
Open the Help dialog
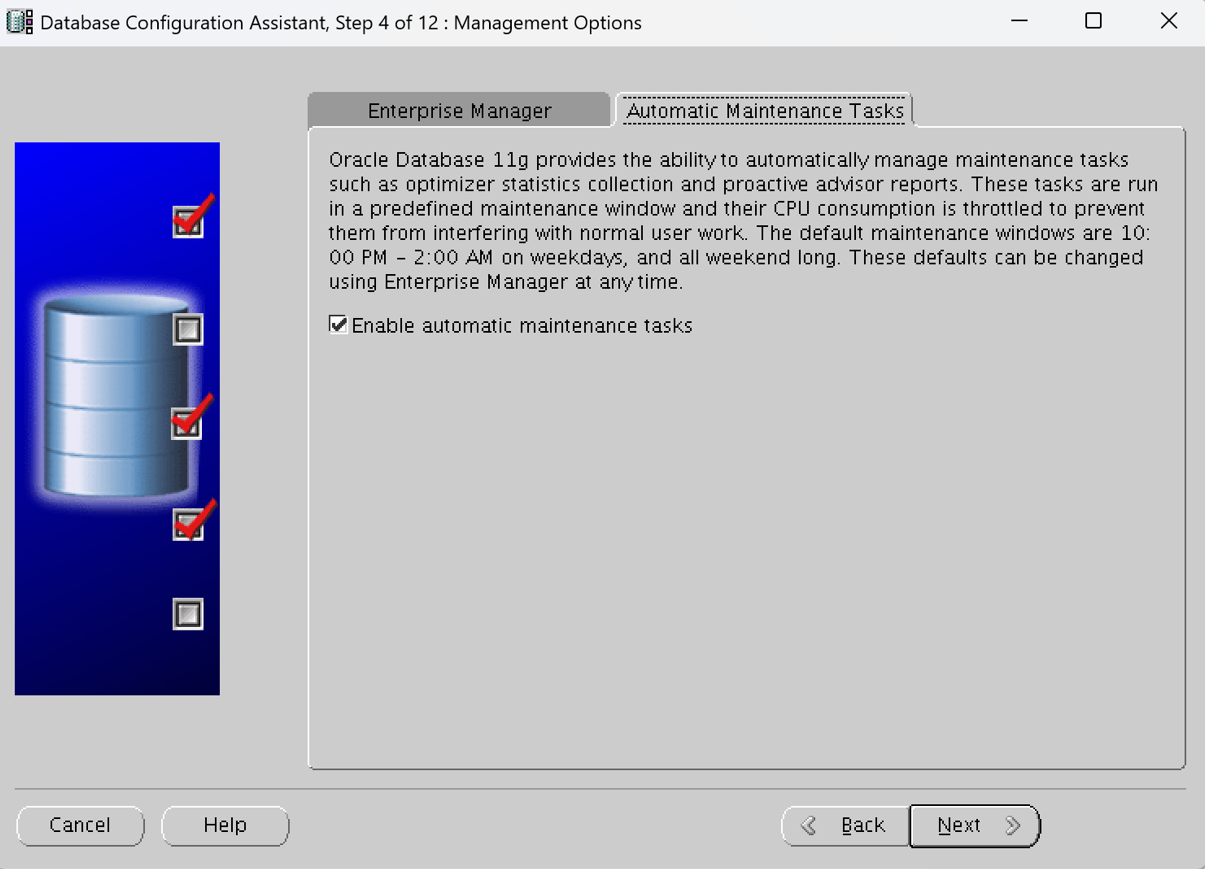pyautogui.click(x=225, y=825)
